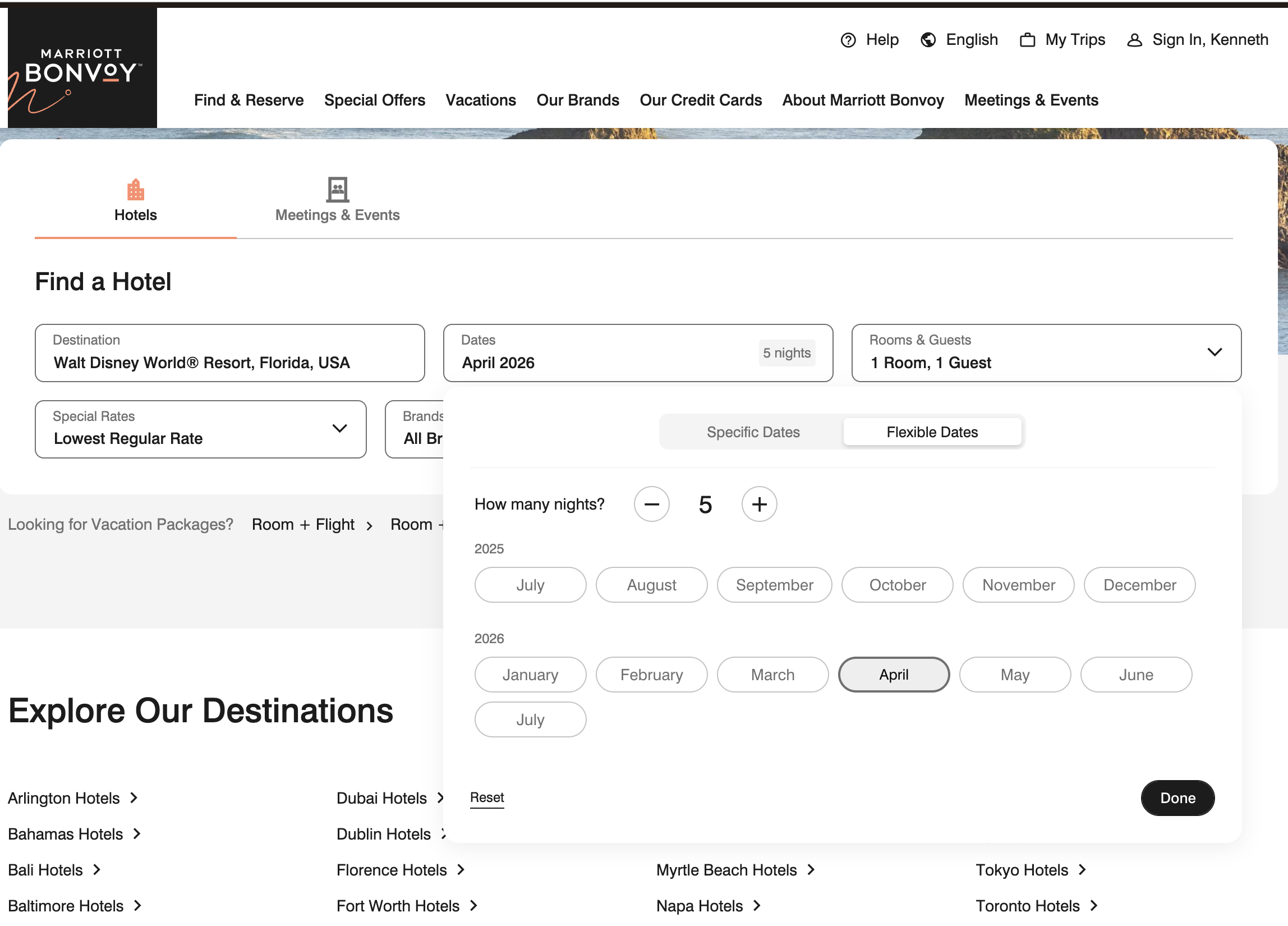Click the Destination input field
Screen dimensions: 1288x926
pyautogui.click(x=229, y=362)
